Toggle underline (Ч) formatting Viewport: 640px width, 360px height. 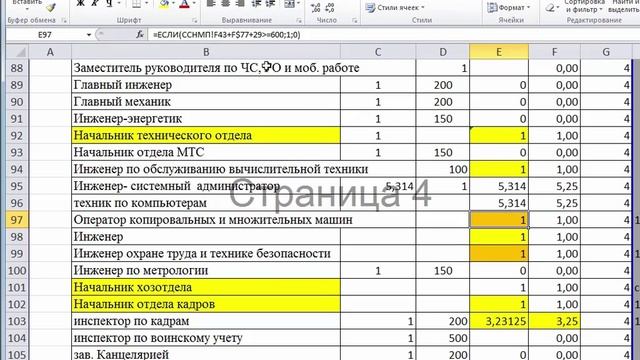[x=109, y=4]
